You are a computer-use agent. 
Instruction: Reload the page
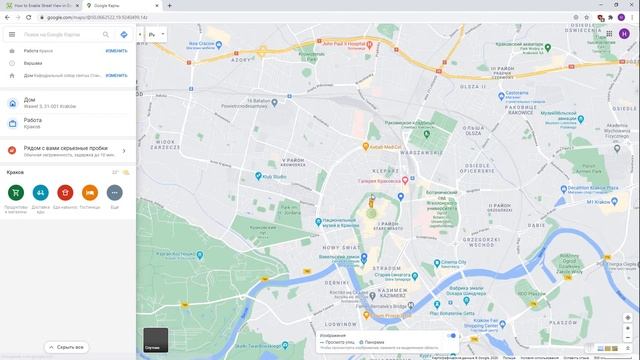click(x=29, y=18)
